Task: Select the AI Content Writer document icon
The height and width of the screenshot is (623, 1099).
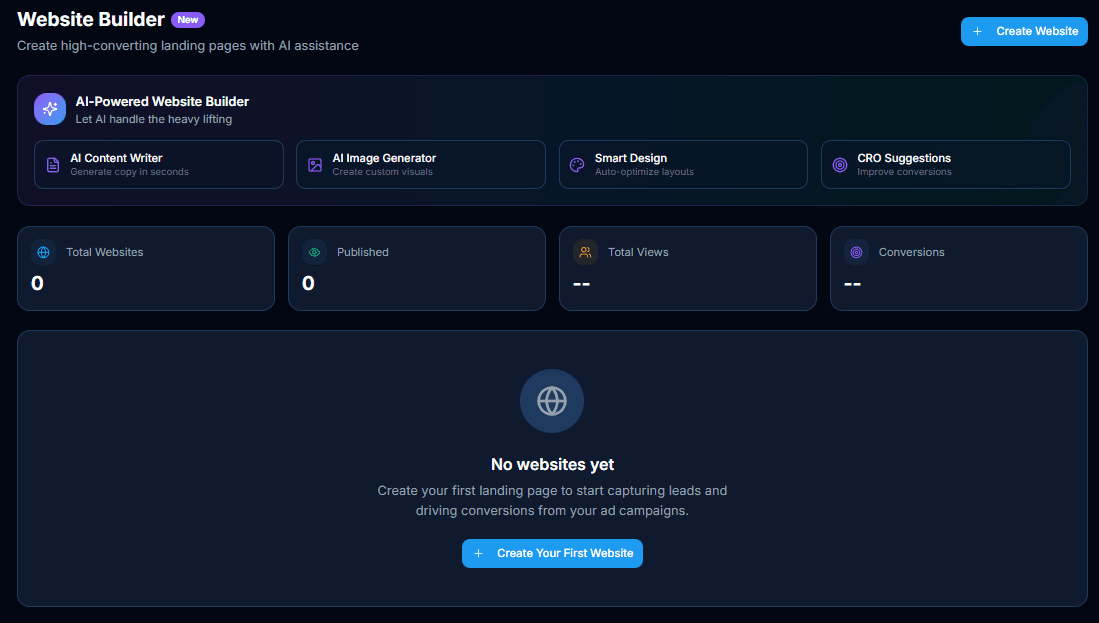Action: tap(53, 164)
